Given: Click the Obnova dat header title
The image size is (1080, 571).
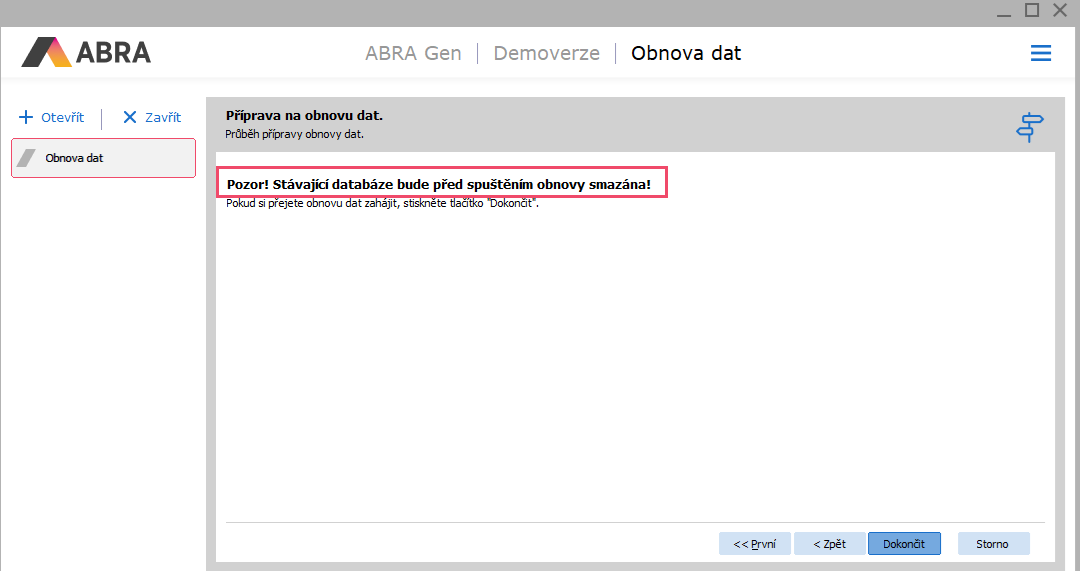Looking at the screenshot, I should 686,53.
